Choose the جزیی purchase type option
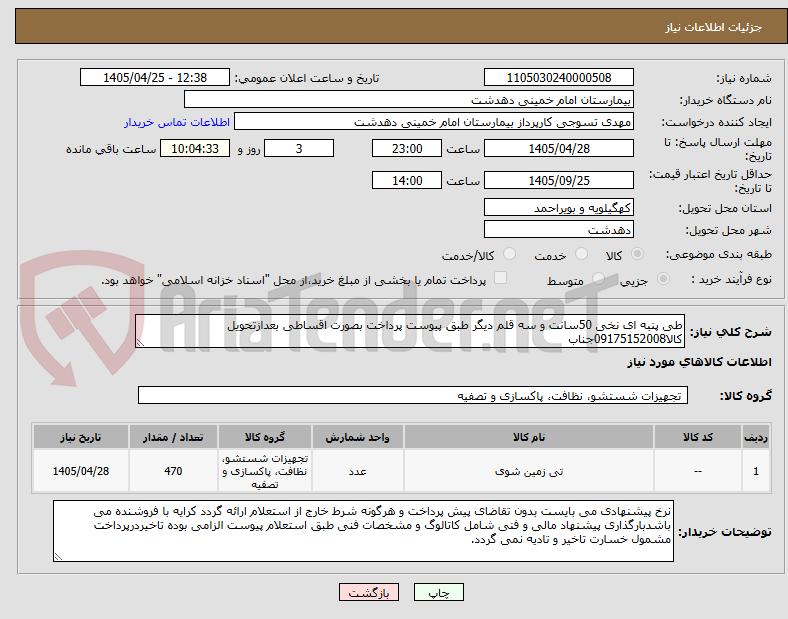 coord(663,279)
